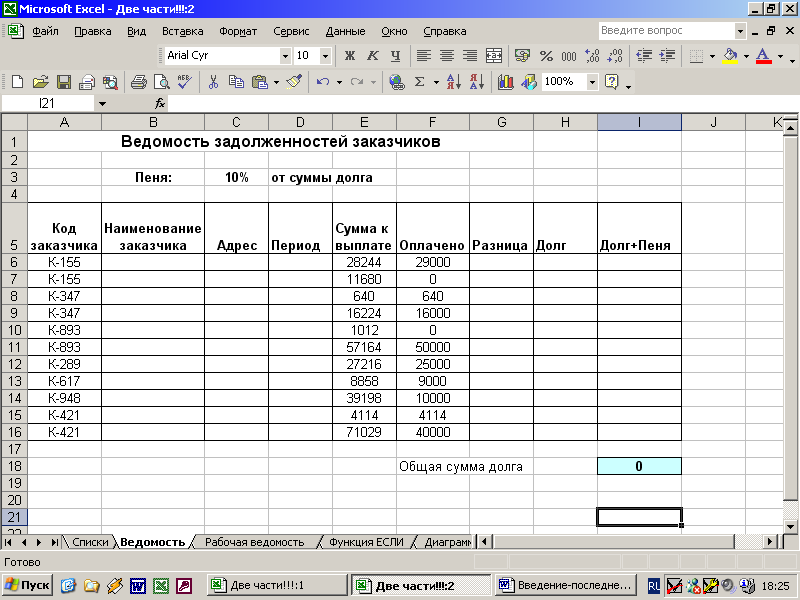The height and width of the screenshot is (600, 800).
Task: Decrease cell indent
Action: click(x=644, y=55)
